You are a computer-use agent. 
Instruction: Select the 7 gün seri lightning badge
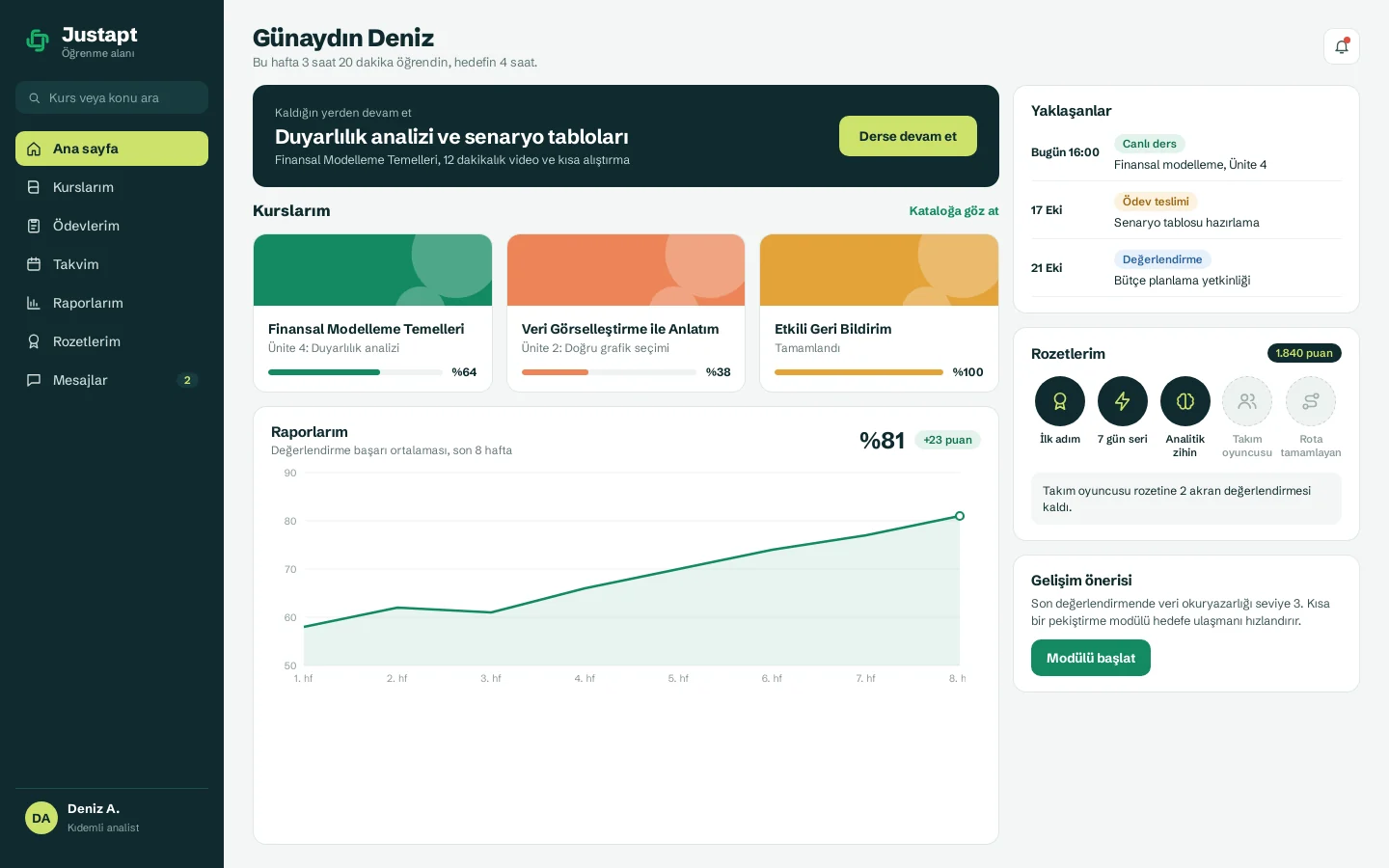click(x=1123, y=401)
